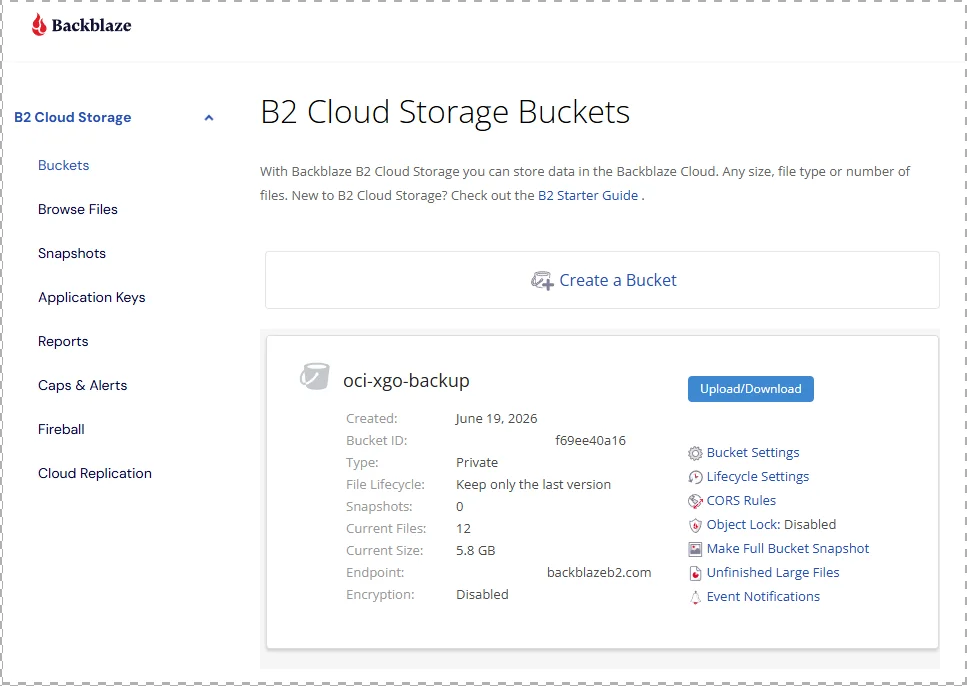Follow the B2 Starter Guide link
967x686 pixels.
(x=588, y=196)
